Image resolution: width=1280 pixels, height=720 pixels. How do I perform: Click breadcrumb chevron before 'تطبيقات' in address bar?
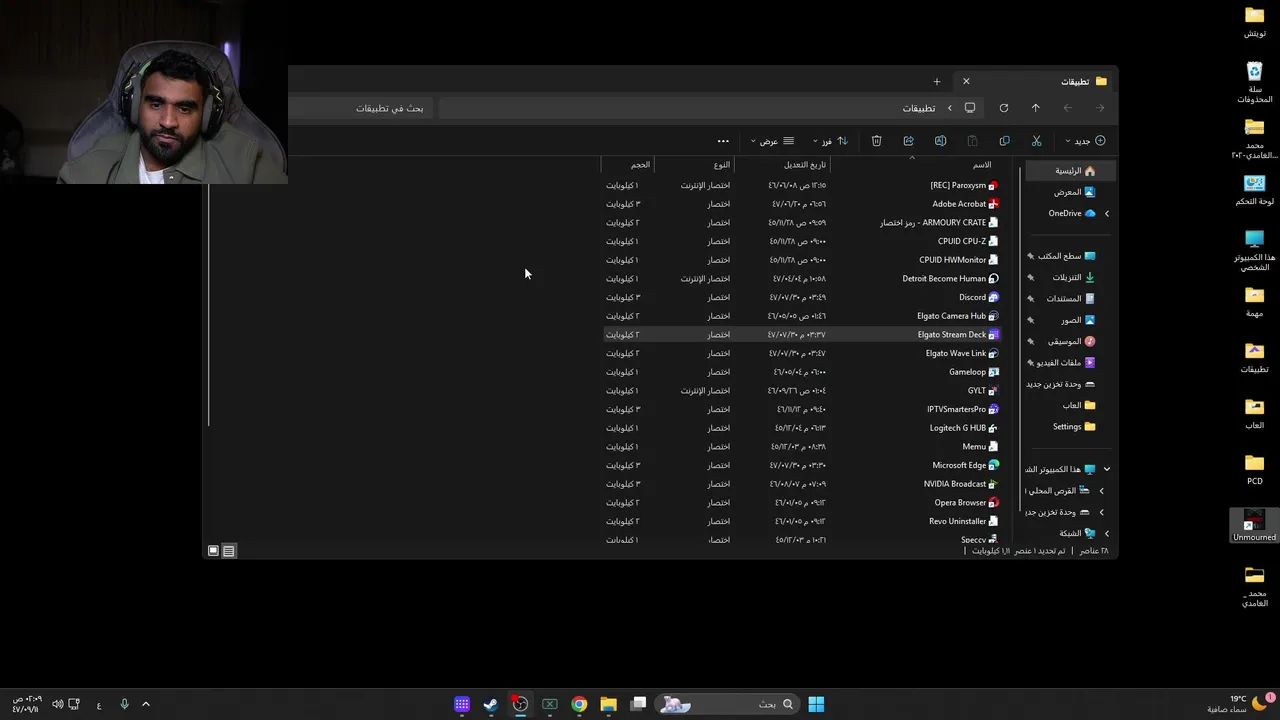point(949,108)
